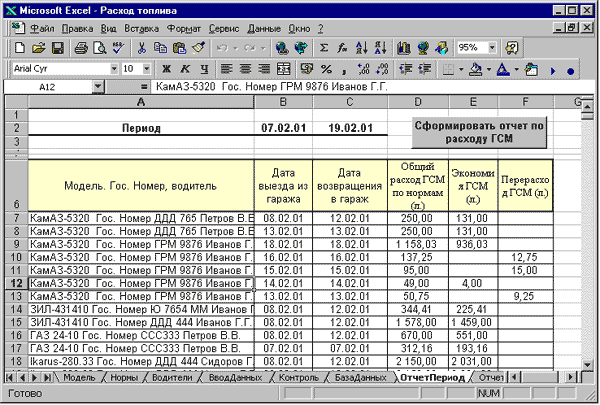Toggle italic К formatting

pos(185,69)
